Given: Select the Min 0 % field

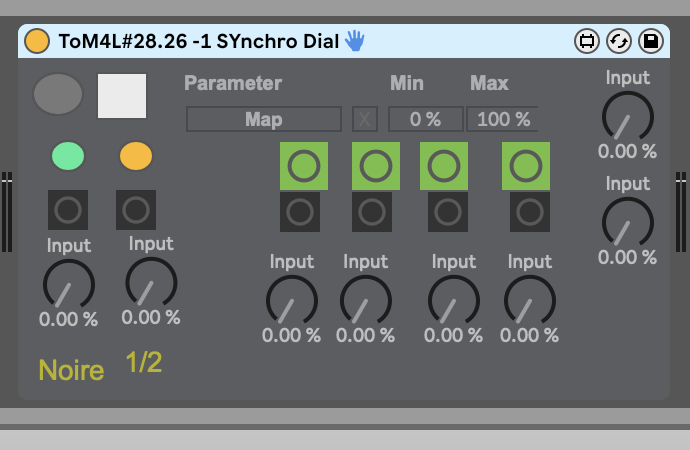Looking at the screenshot, I should [x=426, y=119].
